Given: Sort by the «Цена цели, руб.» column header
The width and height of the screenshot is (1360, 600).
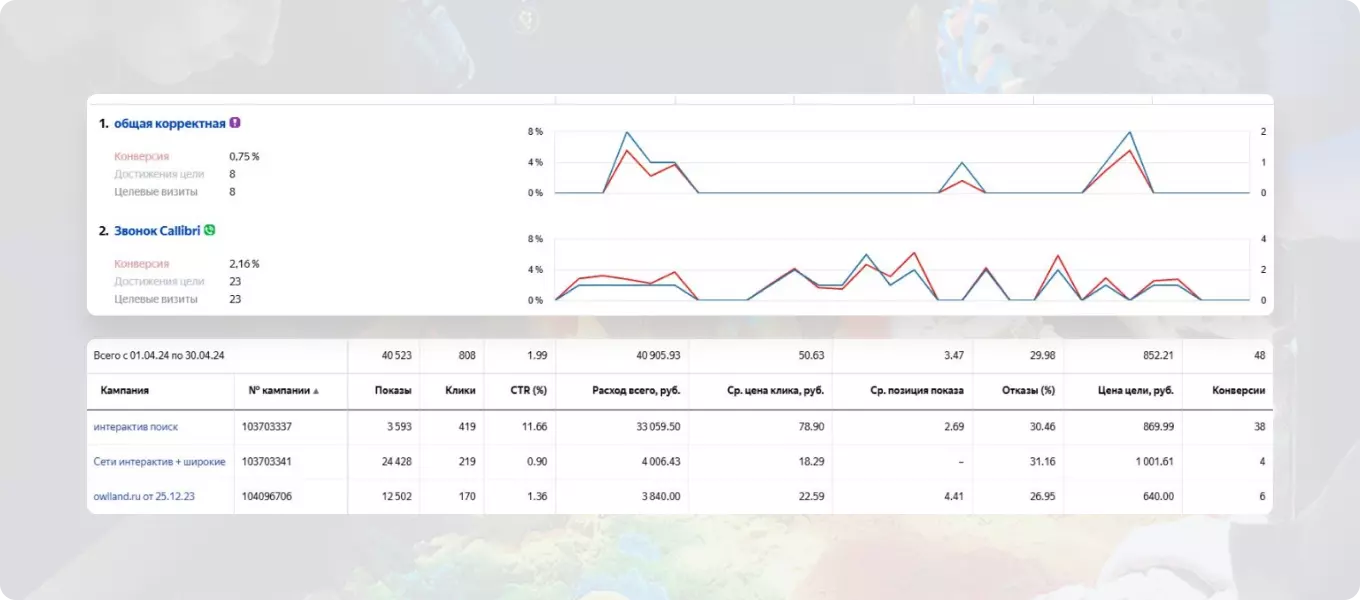Looking at the screenshot, I should 1135,391.
